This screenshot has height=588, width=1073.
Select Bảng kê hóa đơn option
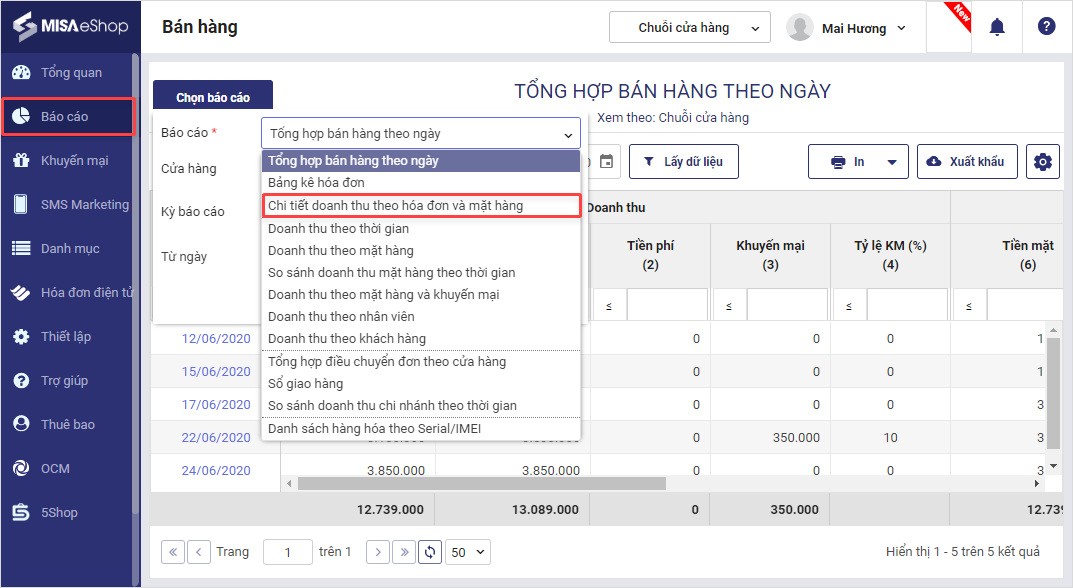pyautogui.click(x=421, y=183)
